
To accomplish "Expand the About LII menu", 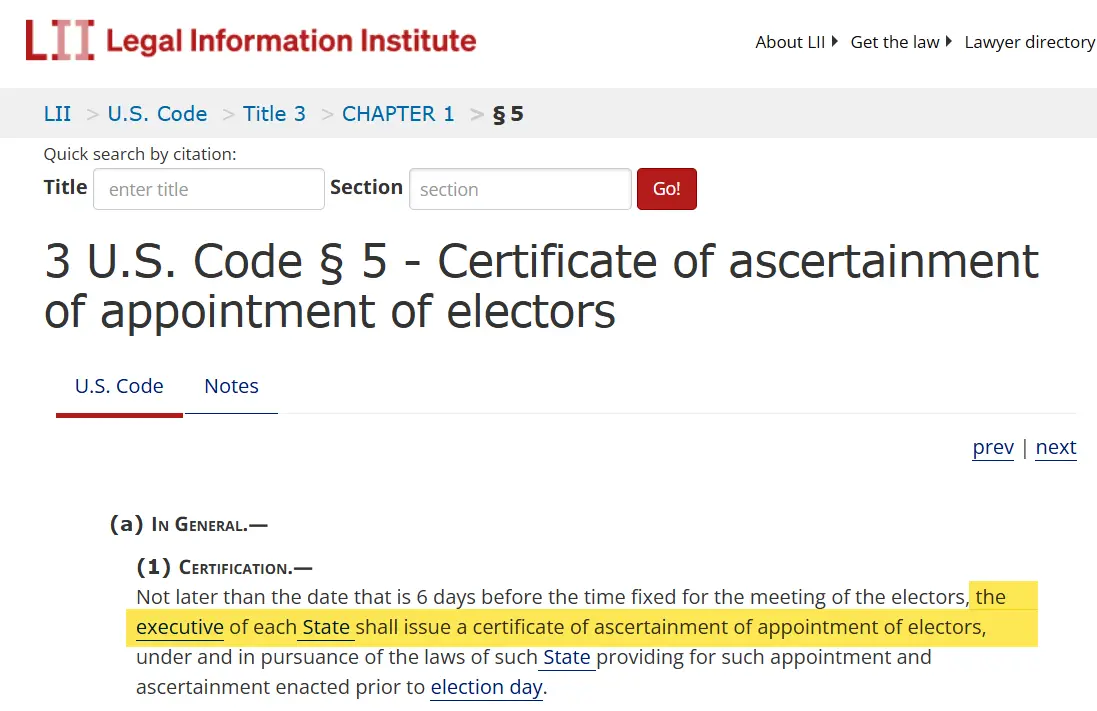I will (x=796, y=42).
